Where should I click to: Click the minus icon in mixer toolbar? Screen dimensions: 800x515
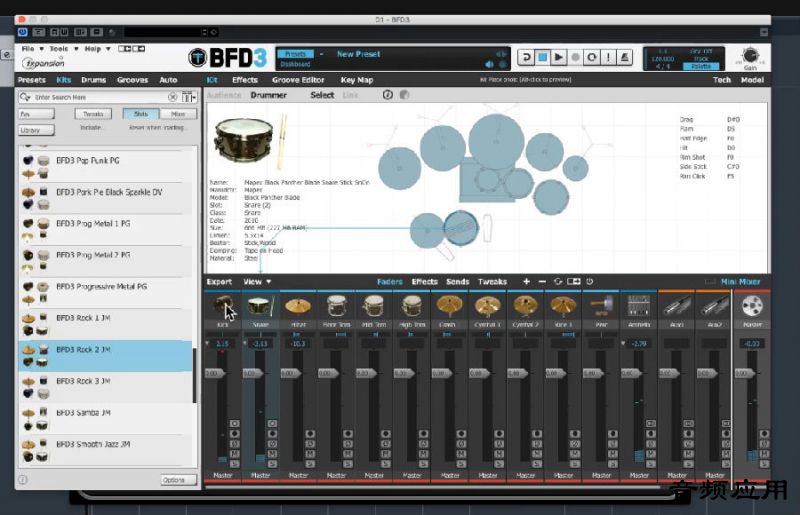click(542, 281)
